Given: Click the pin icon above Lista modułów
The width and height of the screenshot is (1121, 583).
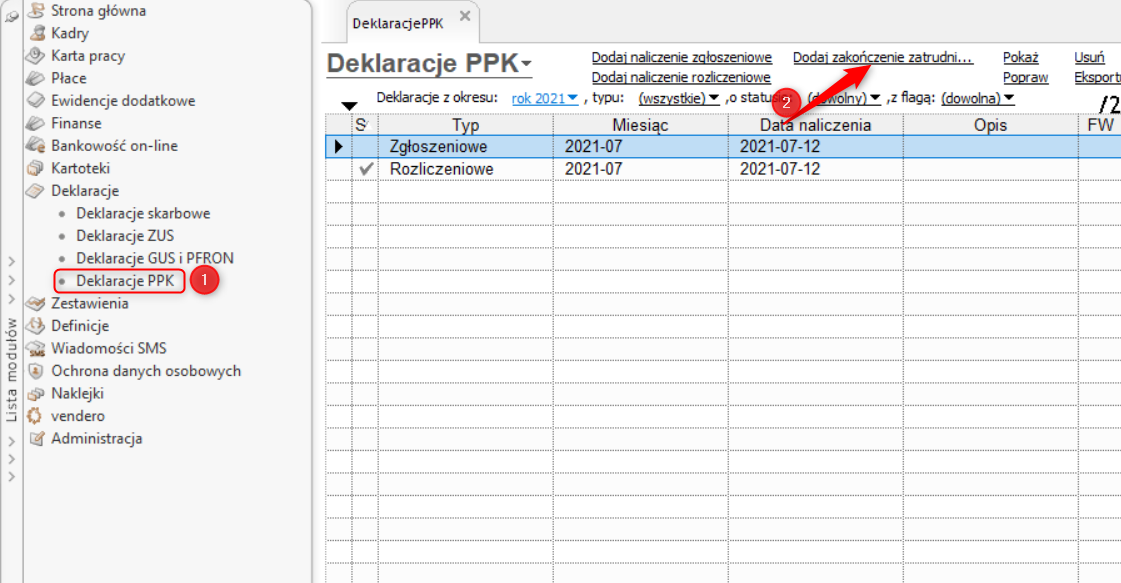Looking at the screenshot, I should coord(11,17).
